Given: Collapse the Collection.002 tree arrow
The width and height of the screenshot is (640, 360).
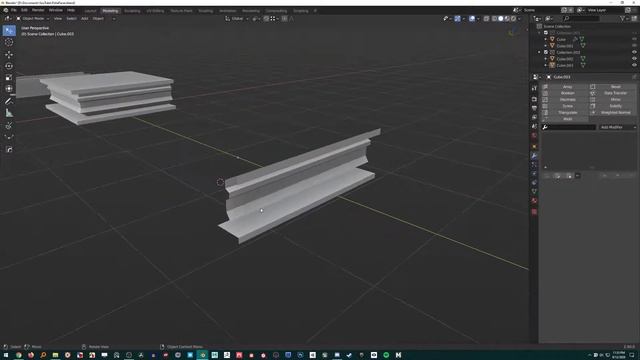Looking at the screenshot, I should pos(540,52).
